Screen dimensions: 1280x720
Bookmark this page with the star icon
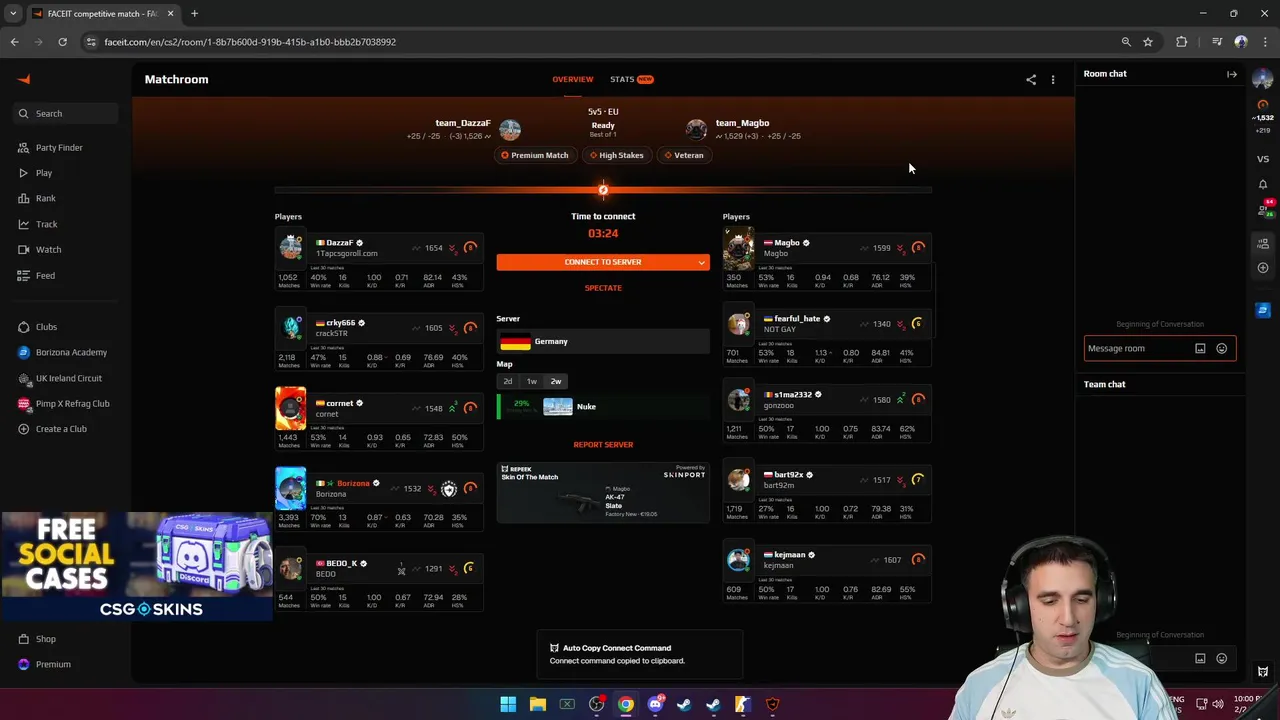click(x=1148, y=42)
